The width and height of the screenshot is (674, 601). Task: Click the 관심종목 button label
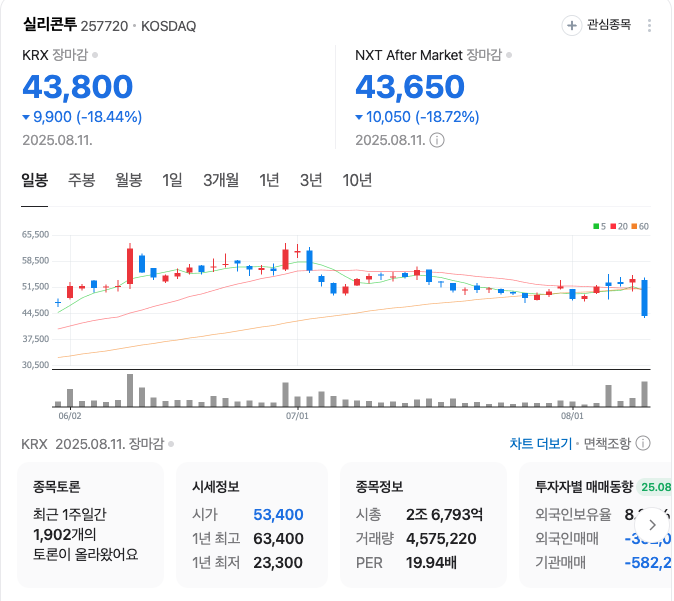click(x=609, y=25)
